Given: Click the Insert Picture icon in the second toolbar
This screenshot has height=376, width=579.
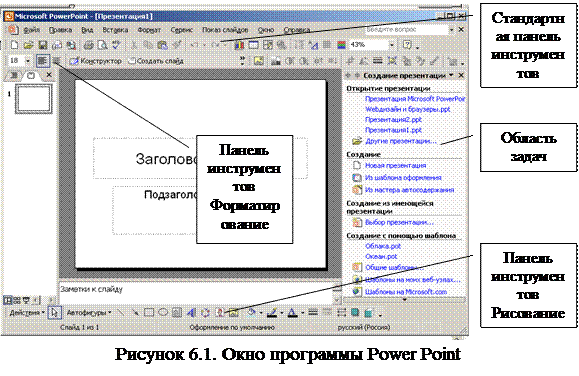Looking at the screenshot, I should tap(259, 61).
